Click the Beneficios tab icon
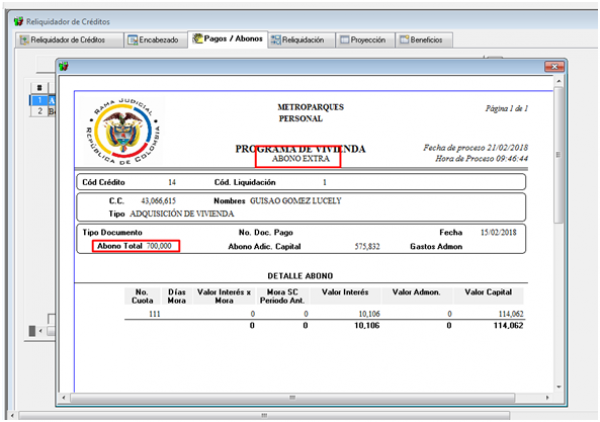 point(404,40)
